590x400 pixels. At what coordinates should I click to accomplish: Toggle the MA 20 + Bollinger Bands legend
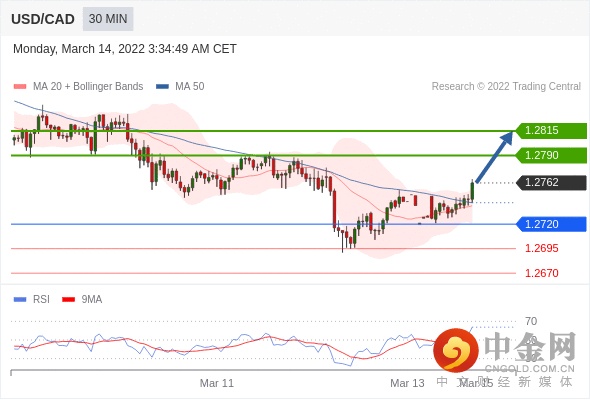88,87
